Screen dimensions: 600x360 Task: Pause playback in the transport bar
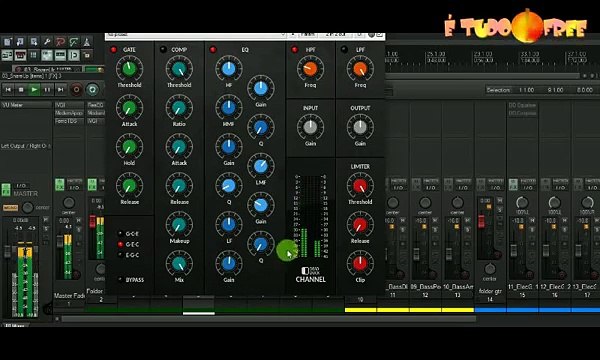click(47, 90)
